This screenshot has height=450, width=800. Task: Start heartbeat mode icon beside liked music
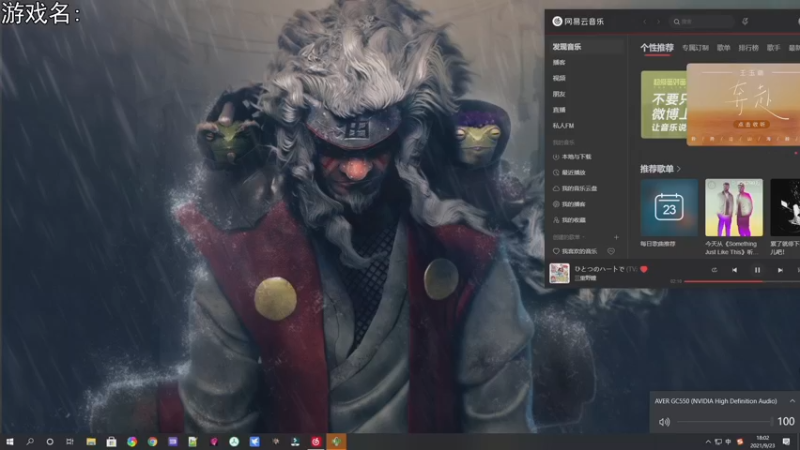(x=611, y=251)
